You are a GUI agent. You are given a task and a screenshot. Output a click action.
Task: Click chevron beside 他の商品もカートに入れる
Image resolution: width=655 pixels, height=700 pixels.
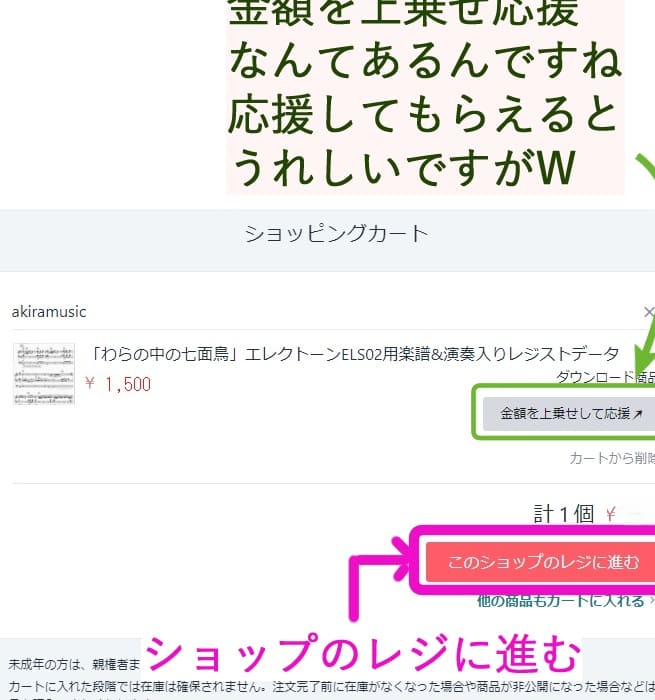651,601
